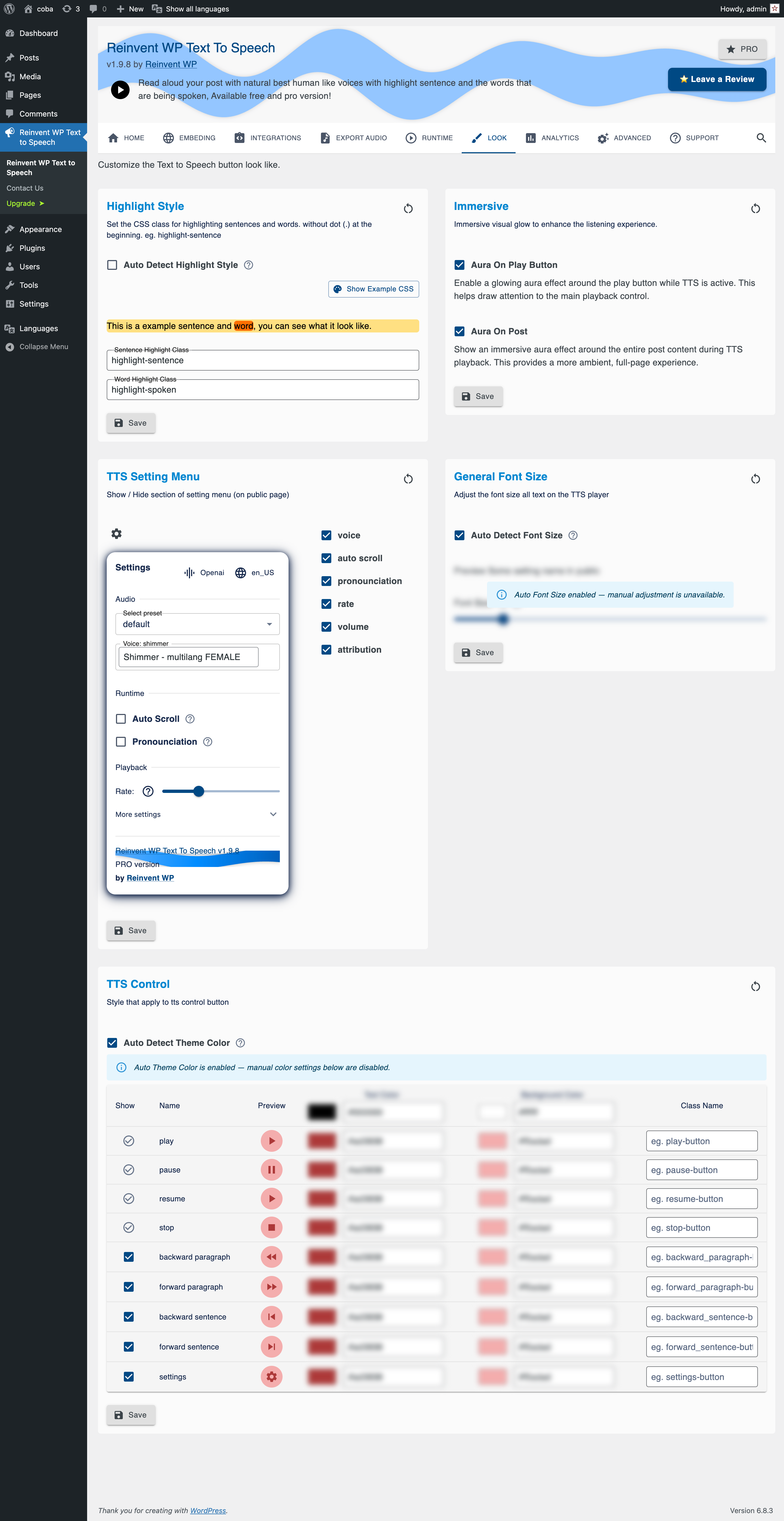Screen dimensions: 784x1521
Task: Click the settings gear icon above the Settings preview
Action: [116, 533]
